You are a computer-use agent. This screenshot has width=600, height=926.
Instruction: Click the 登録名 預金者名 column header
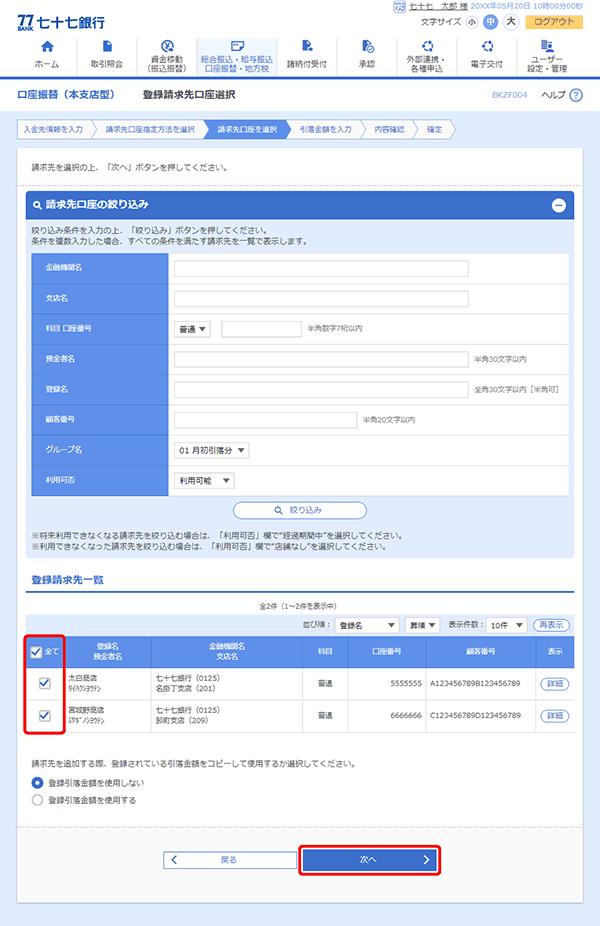[x=108, y=652]
